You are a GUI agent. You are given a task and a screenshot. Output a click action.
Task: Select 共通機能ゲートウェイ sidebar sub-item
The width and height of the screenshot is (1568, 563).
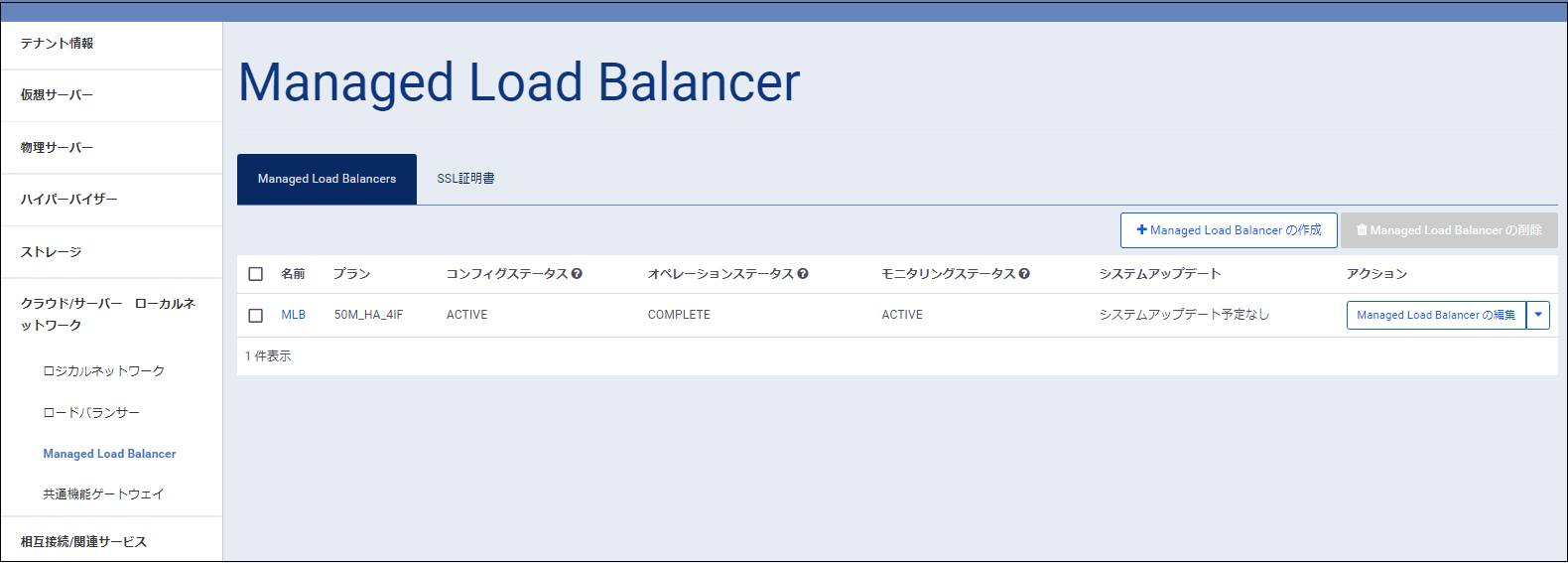(103, 494)
